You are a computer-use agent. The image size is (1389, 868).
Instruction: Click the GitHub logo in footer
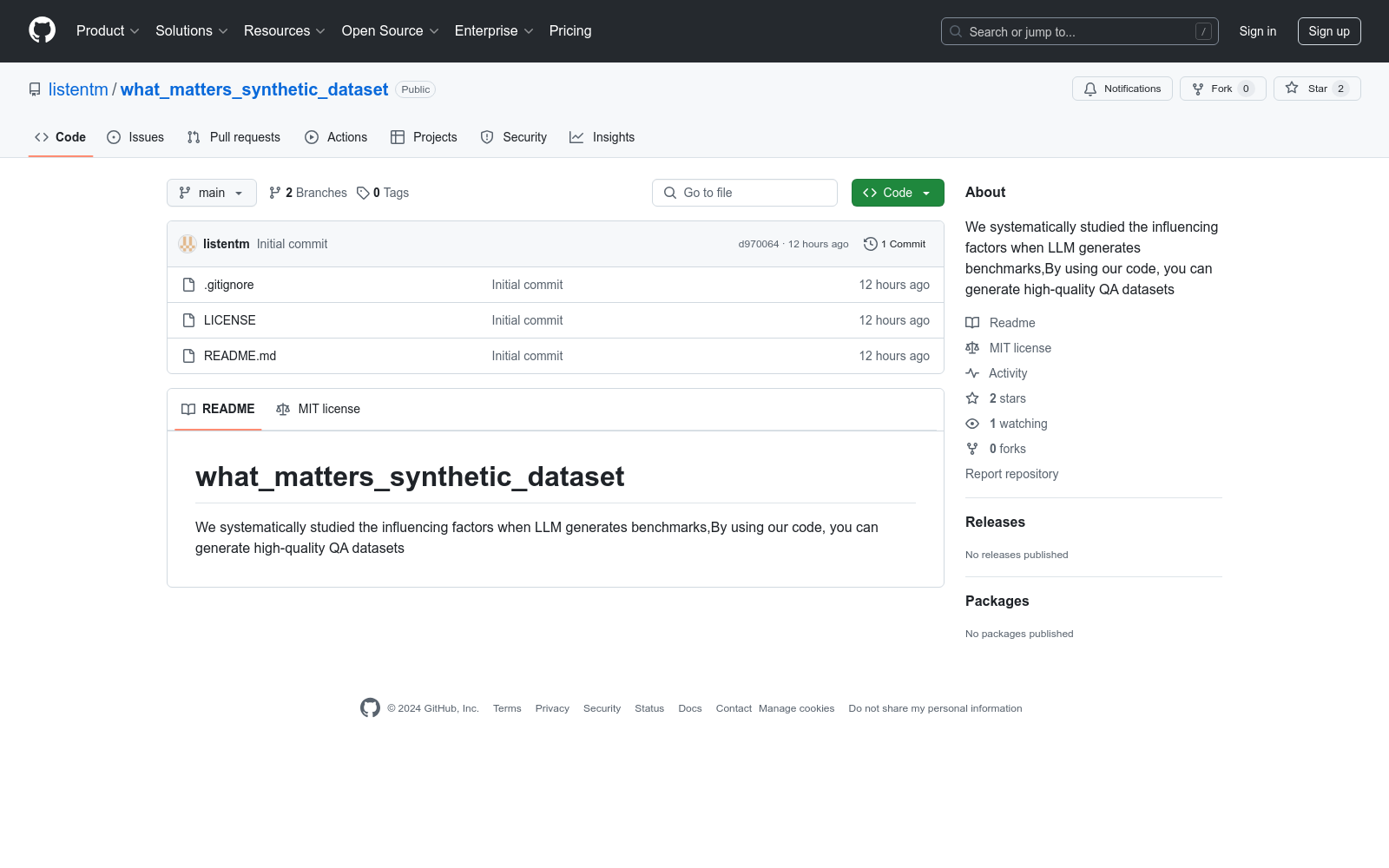pos(370,708)
